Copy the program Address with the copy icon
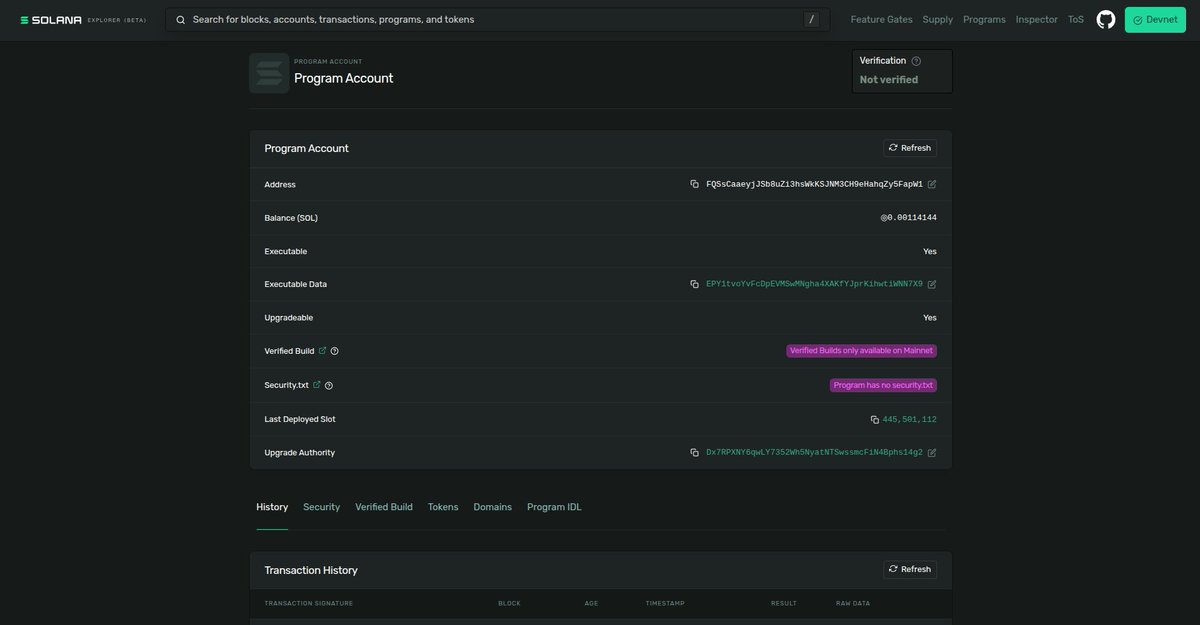The height and width of the screenshot is (625, 1200). pos(694,184)
